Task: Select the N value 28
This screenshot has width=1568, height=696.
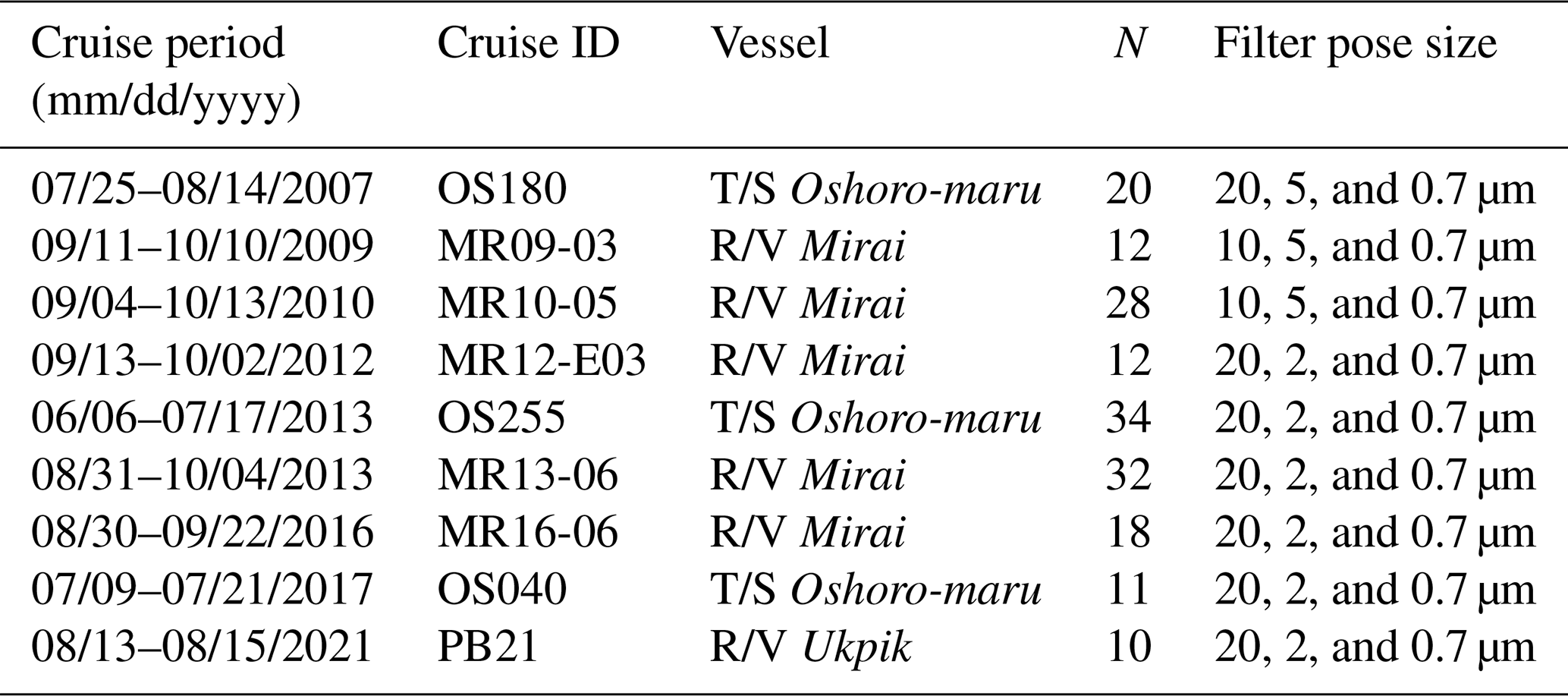Action: click(1129, 304)
